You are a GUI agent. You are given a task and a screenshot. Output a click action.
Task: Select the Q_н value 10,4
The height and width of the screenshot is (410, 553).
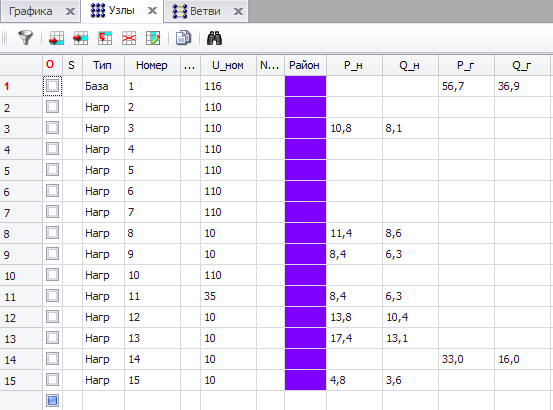tap(410, 317)
